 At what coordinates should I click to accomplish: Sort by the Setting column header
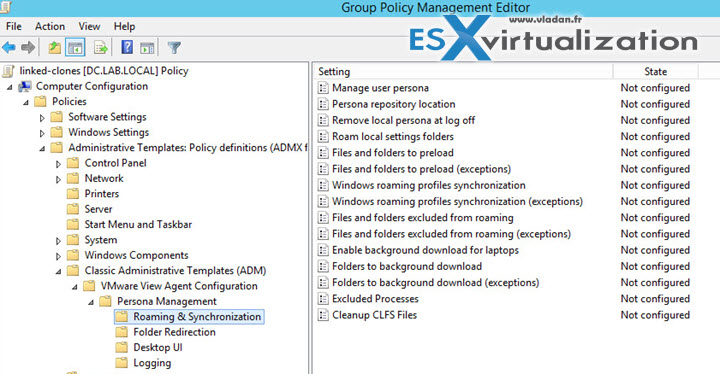pyautogui.click(x=464, y=71)
